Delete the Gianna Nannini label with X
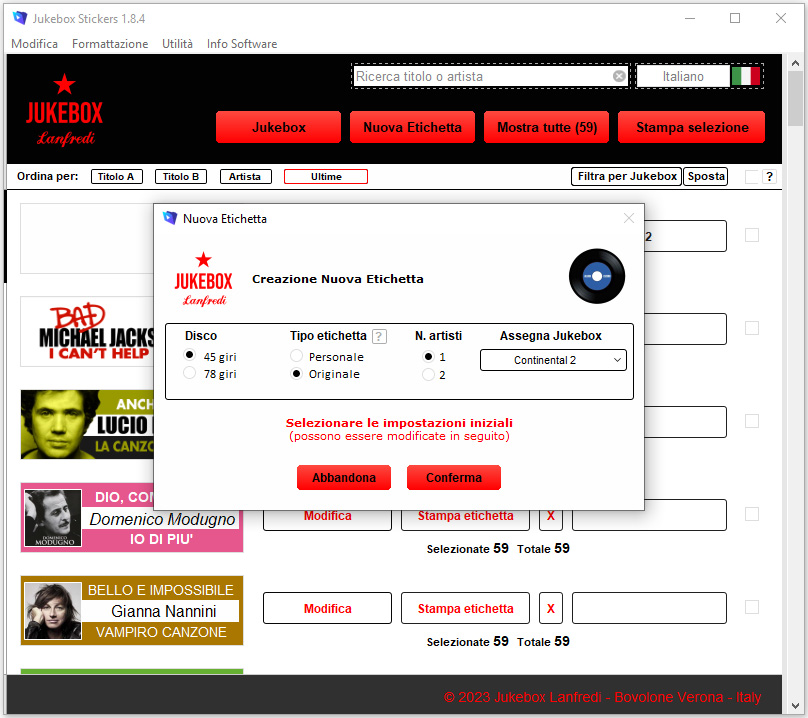This screenshot has width=808, height=718. point(550,608)
